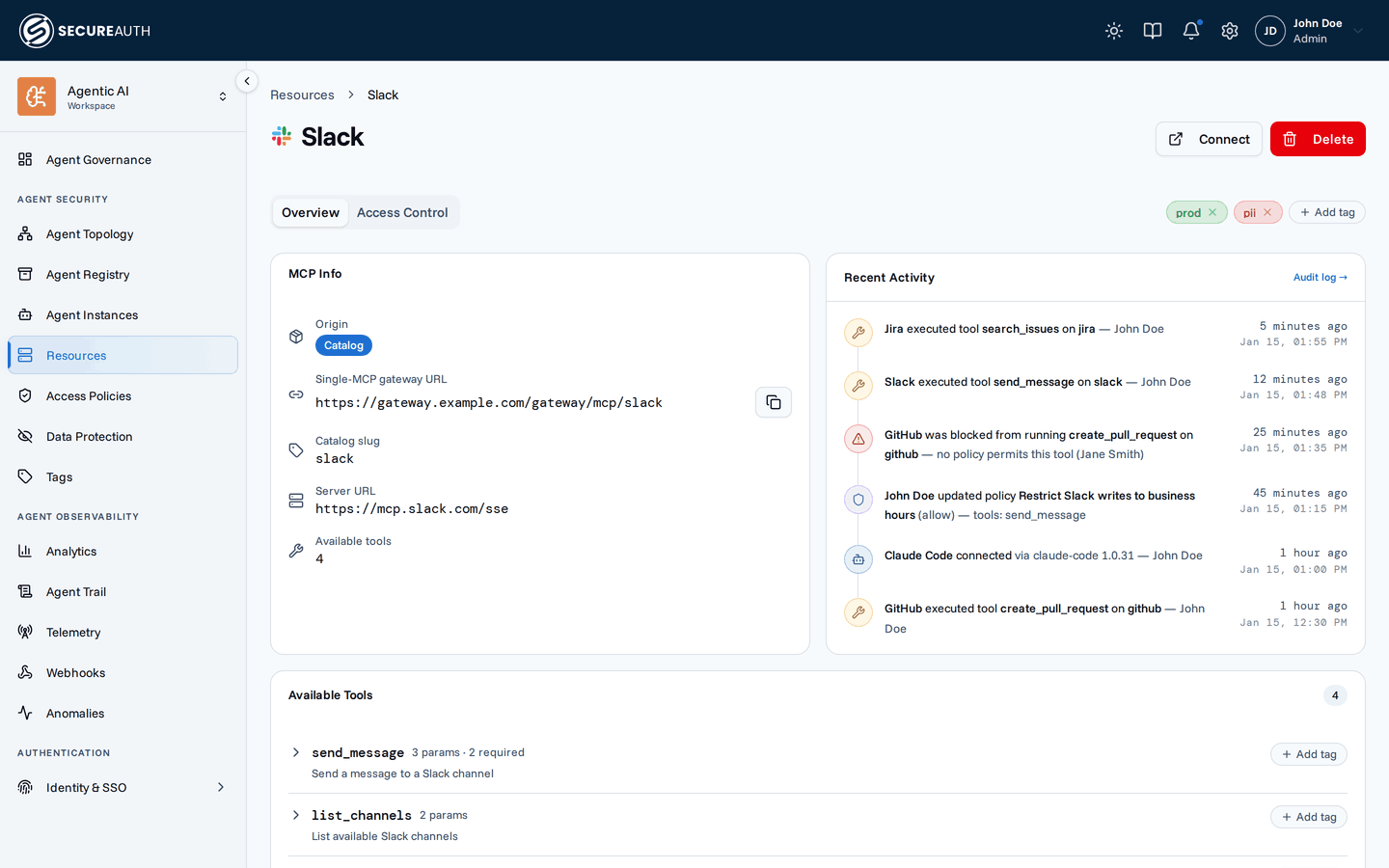Open the settings gear in header

[1230, 31]
